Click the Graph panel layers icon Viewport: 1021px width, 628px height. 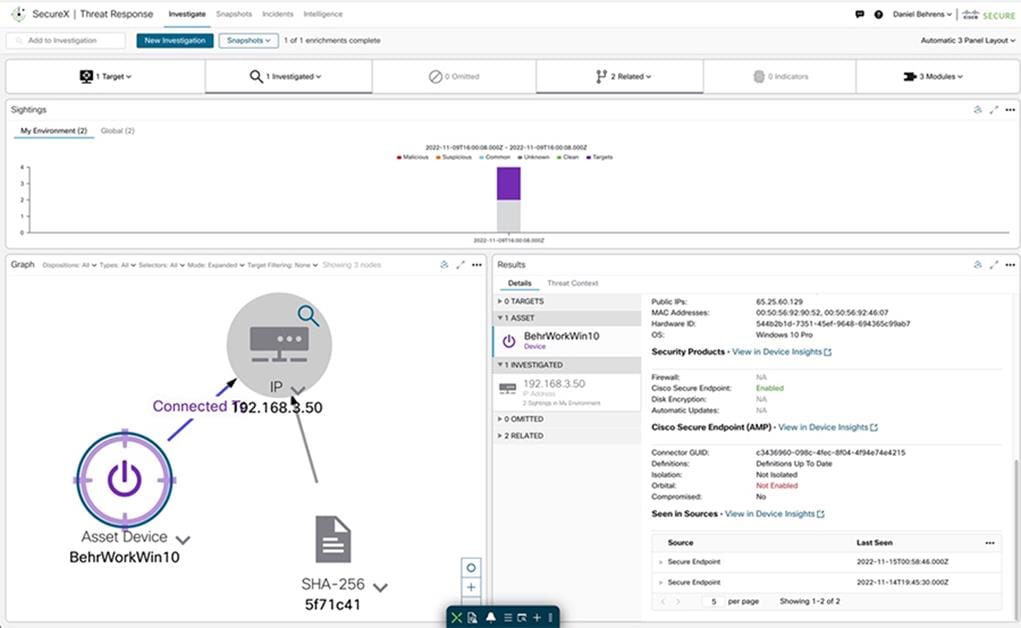[x=444, y=265]
